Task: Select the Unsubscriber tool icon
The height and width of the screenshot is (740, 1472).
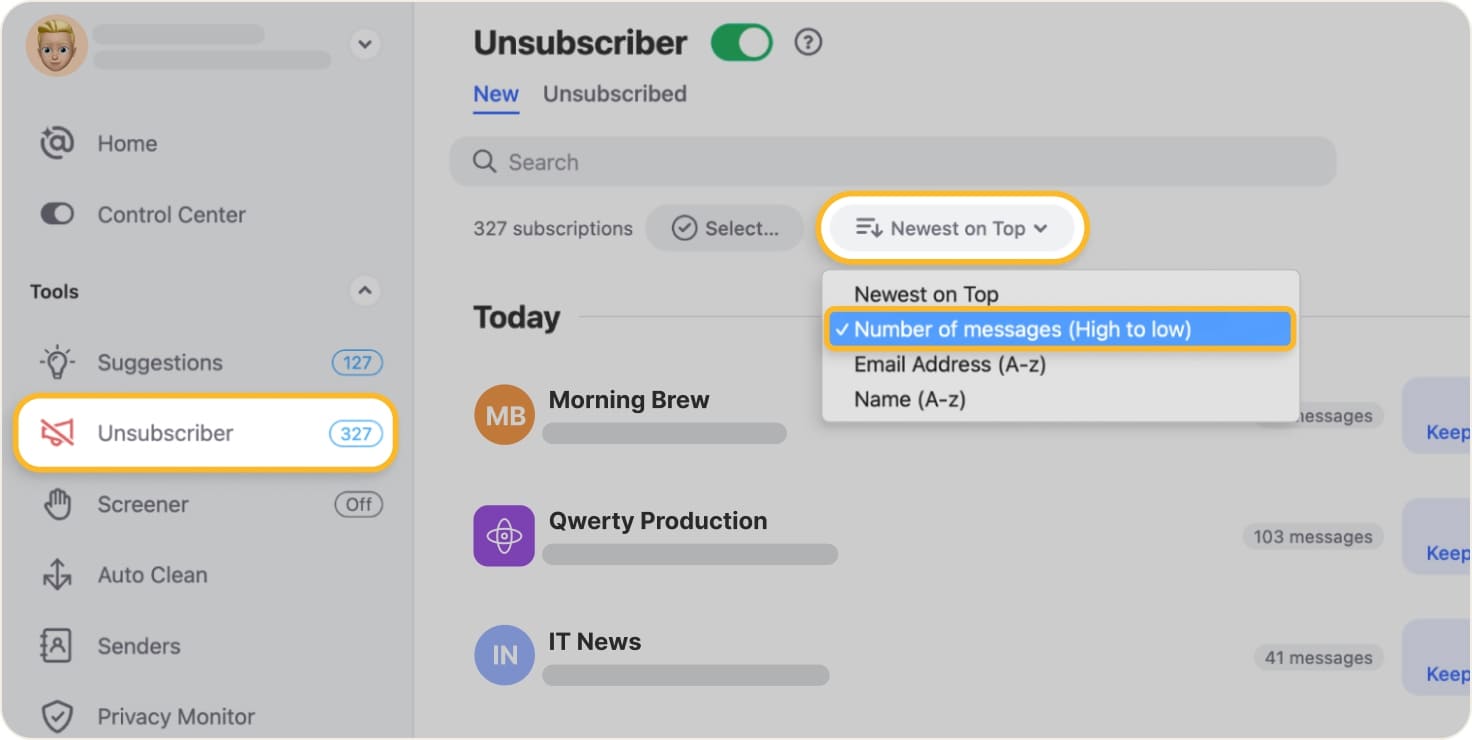Action: [58, 432]
